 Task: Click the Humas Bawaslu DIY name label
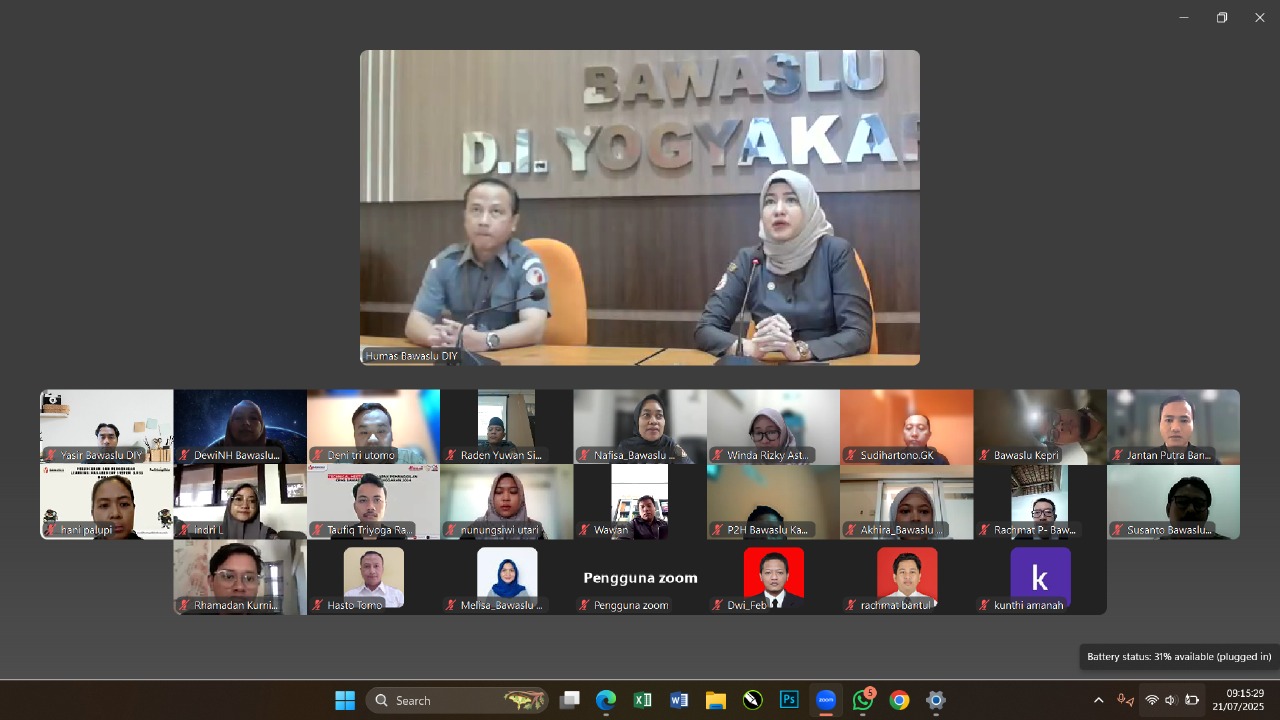(x=411, y=356)
